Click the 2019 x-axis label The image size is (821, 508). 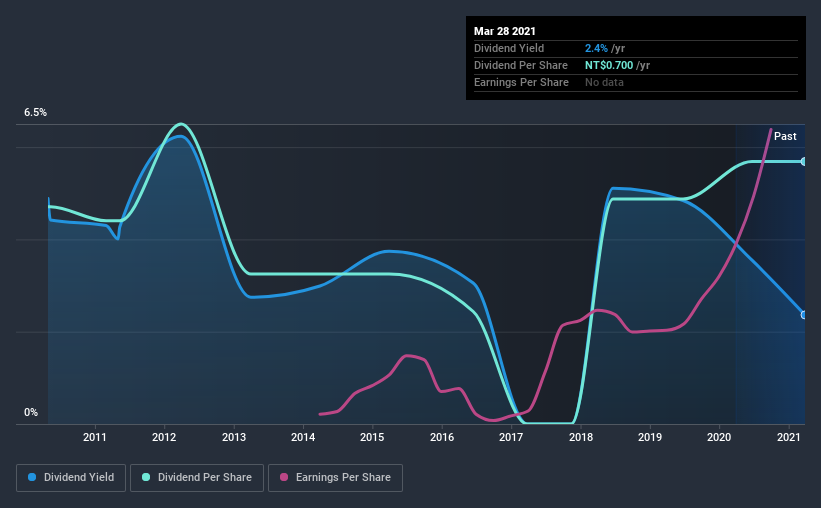pyautogui.click(x=650, y=437)
